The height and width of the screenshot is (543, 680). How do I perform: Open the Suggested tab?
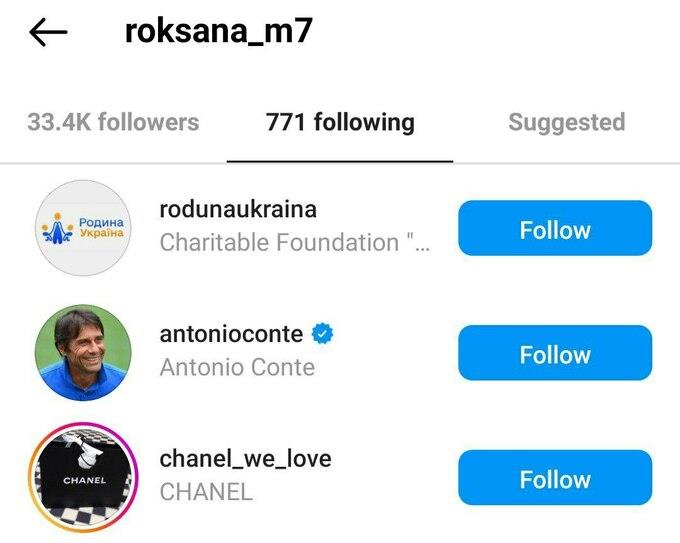[x=566, y=123]
